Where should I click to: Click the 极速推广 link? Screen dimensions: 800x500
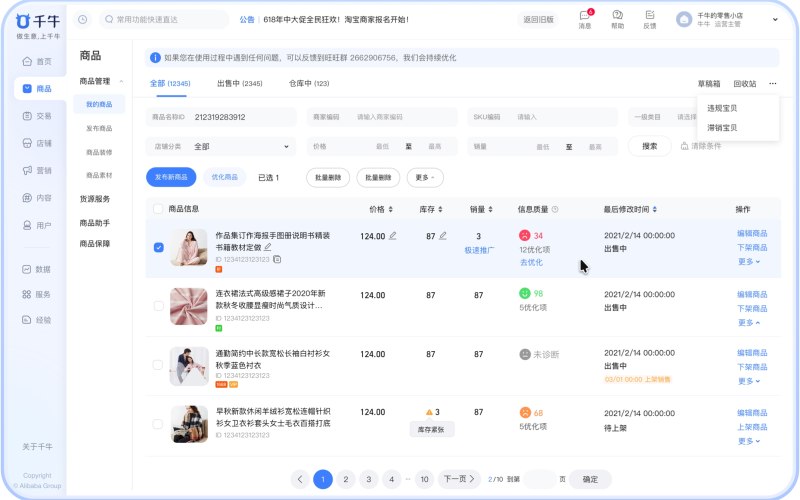pyautogui.click(x=479, y=251)
